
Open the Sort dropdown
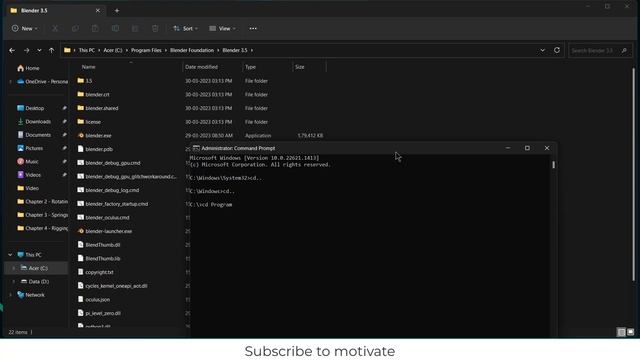pyautogui.click(x=185, y=29)
